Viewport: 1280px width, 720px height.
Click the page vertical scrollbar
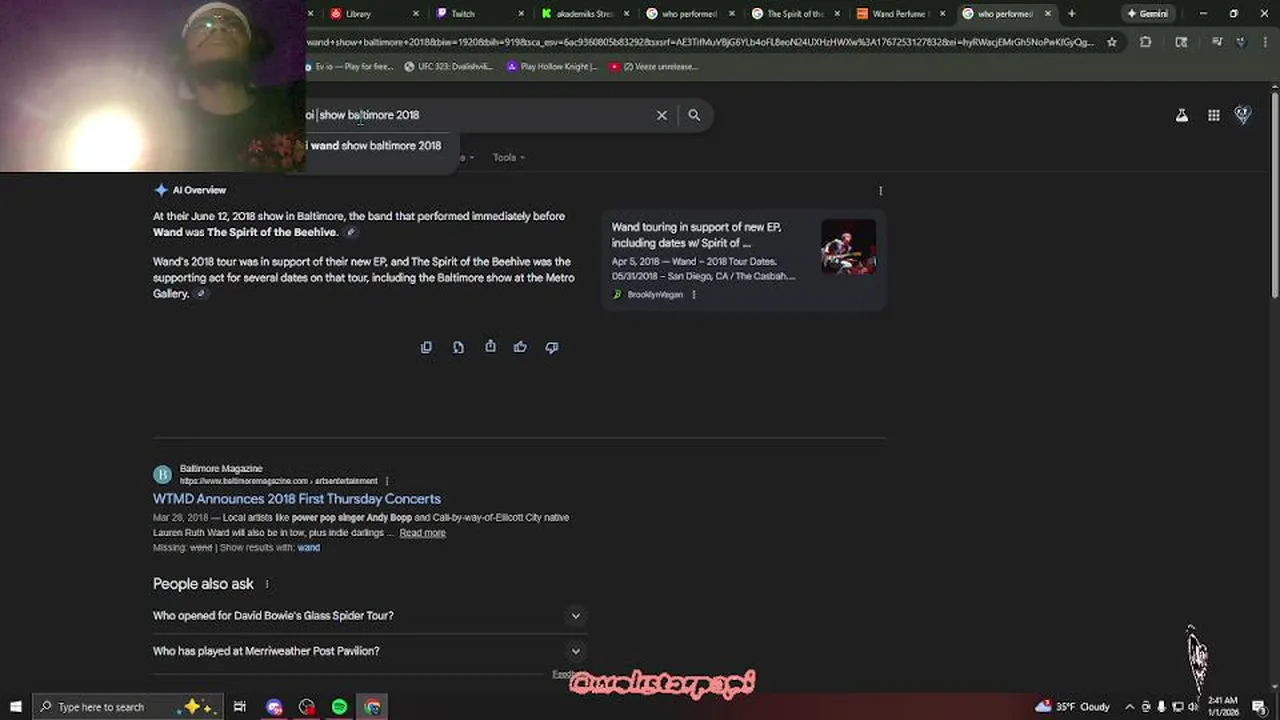tap(1274, 195)
